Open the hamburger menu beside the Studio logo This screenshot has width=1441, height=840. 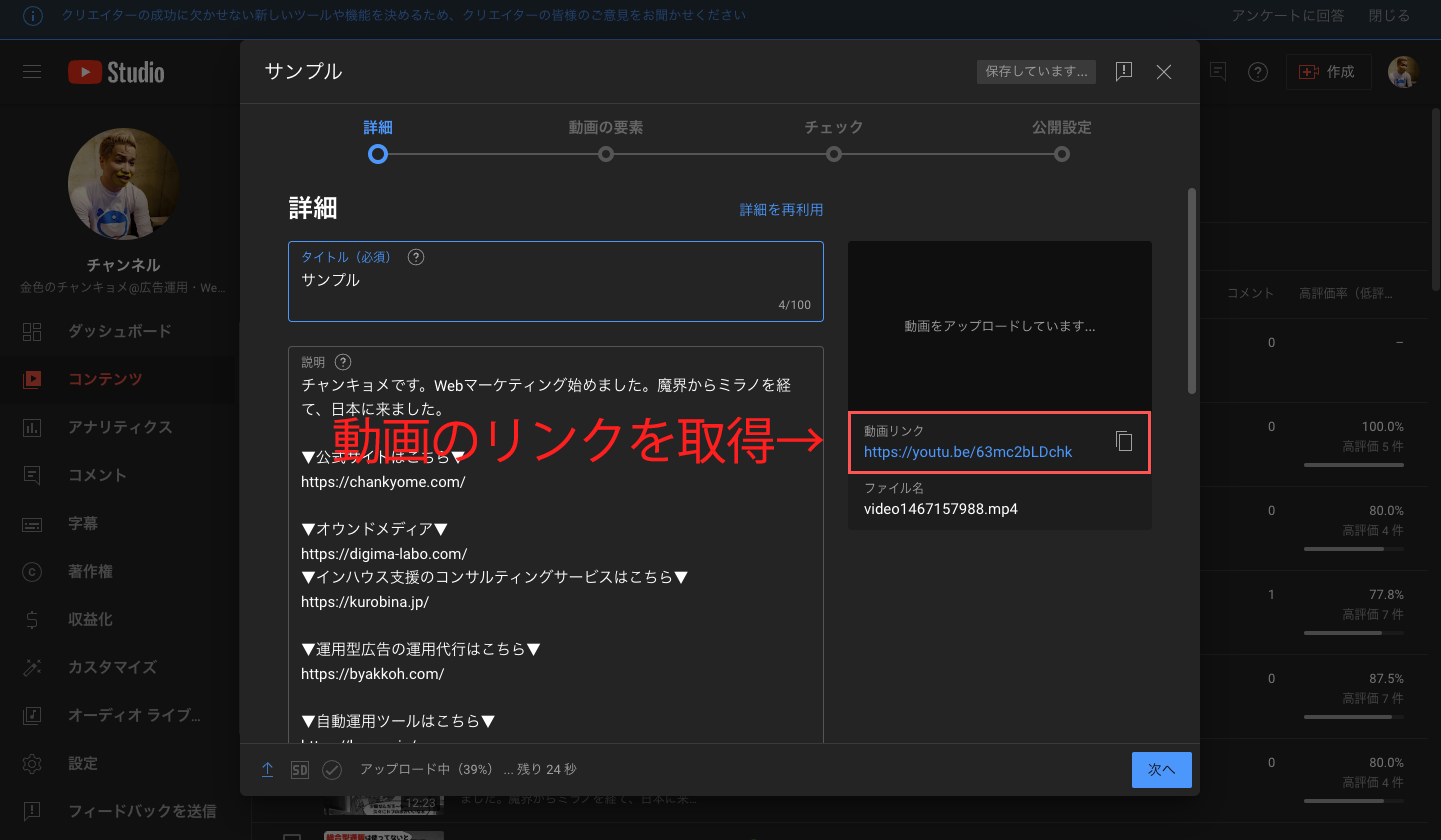tap(32, 72)
